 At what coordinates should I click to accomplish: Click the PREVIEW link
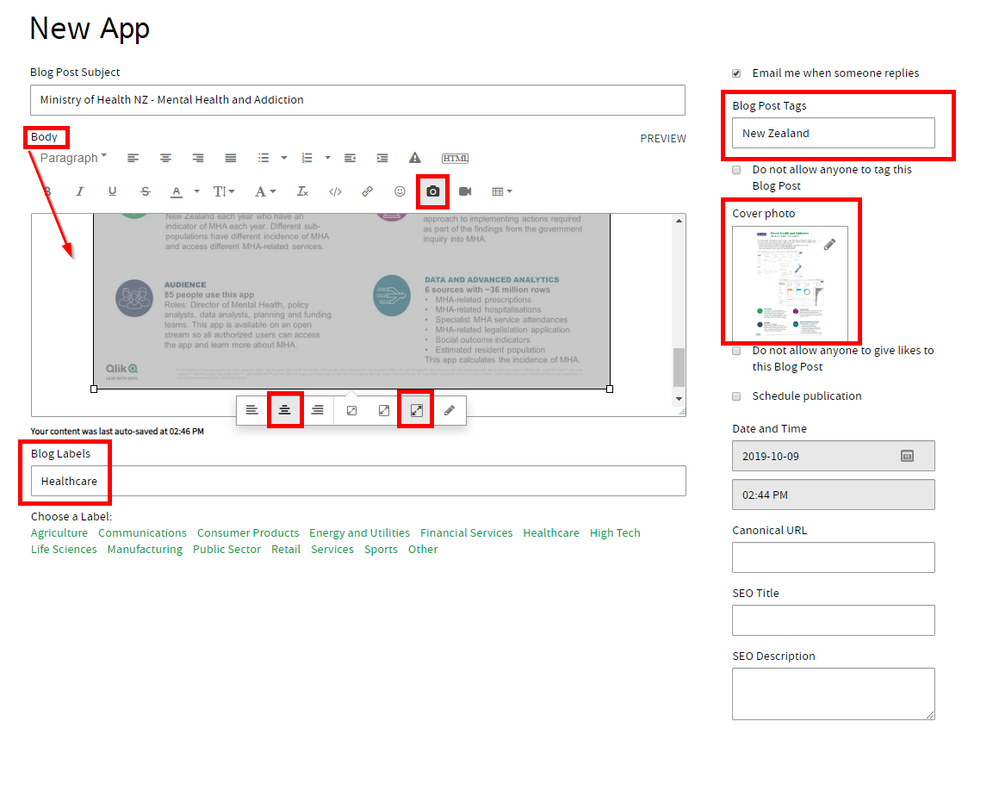663,138
